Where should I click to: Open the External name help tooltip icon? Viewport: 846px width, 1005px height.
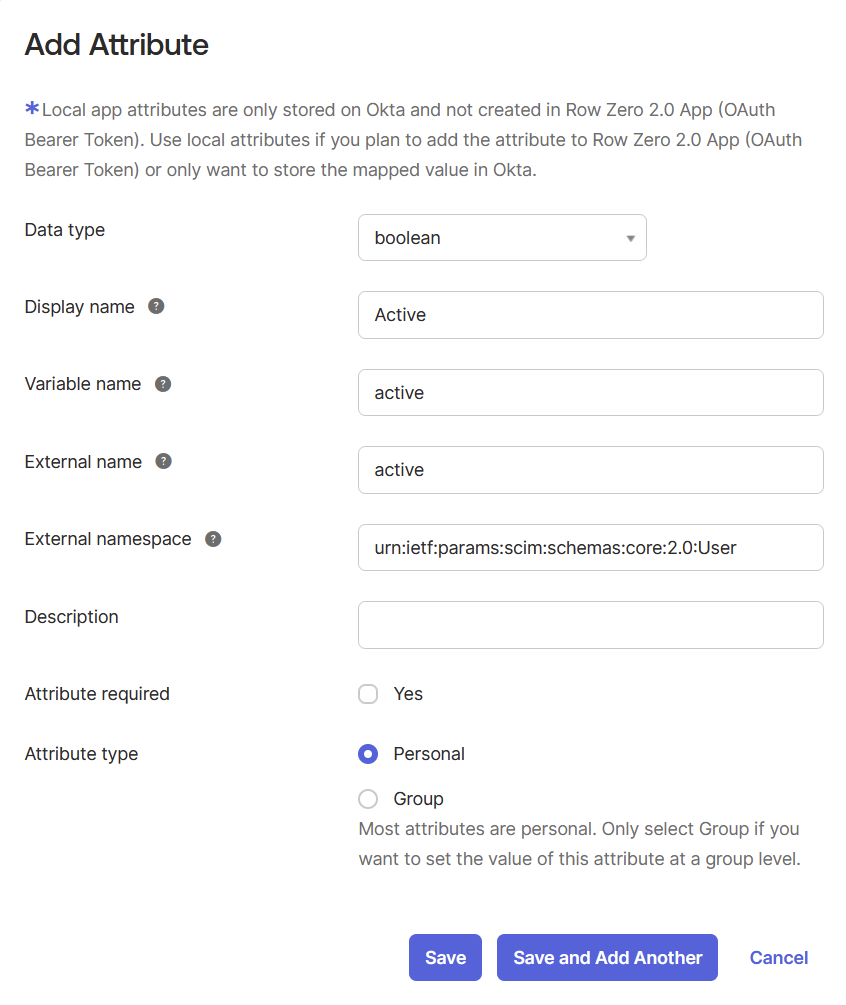(x=164, y=462)
